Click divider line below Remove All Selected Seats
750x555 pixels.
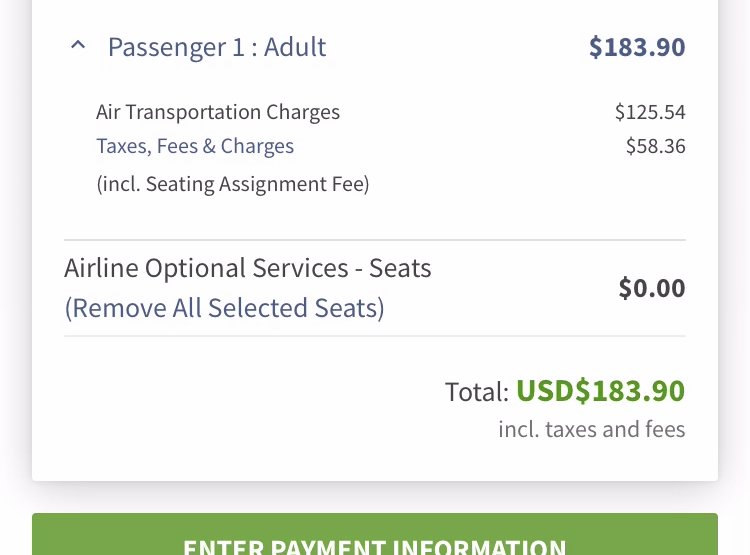pos(375,336)
